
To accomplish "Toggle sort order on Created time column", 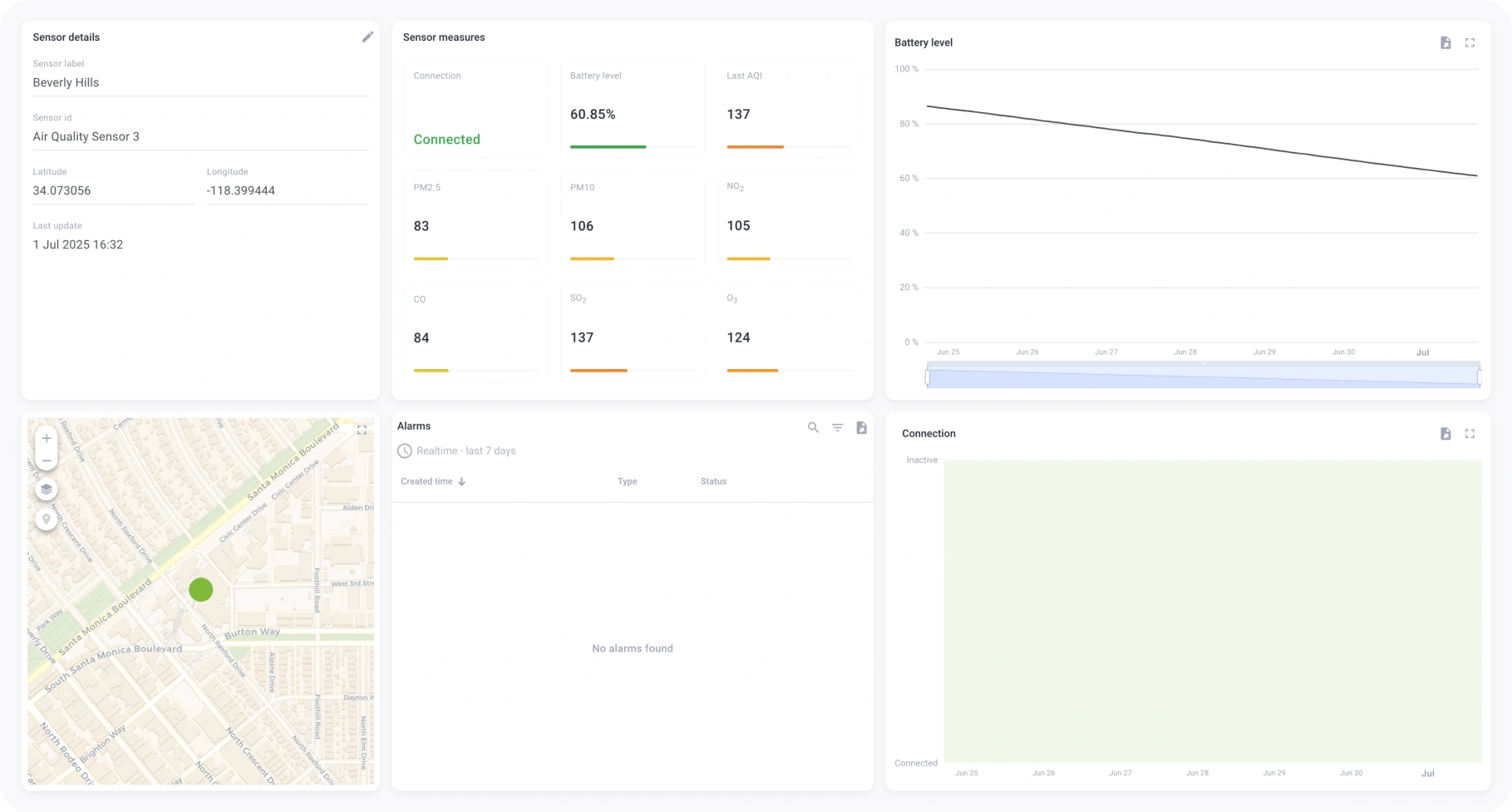I will (462, 481).
